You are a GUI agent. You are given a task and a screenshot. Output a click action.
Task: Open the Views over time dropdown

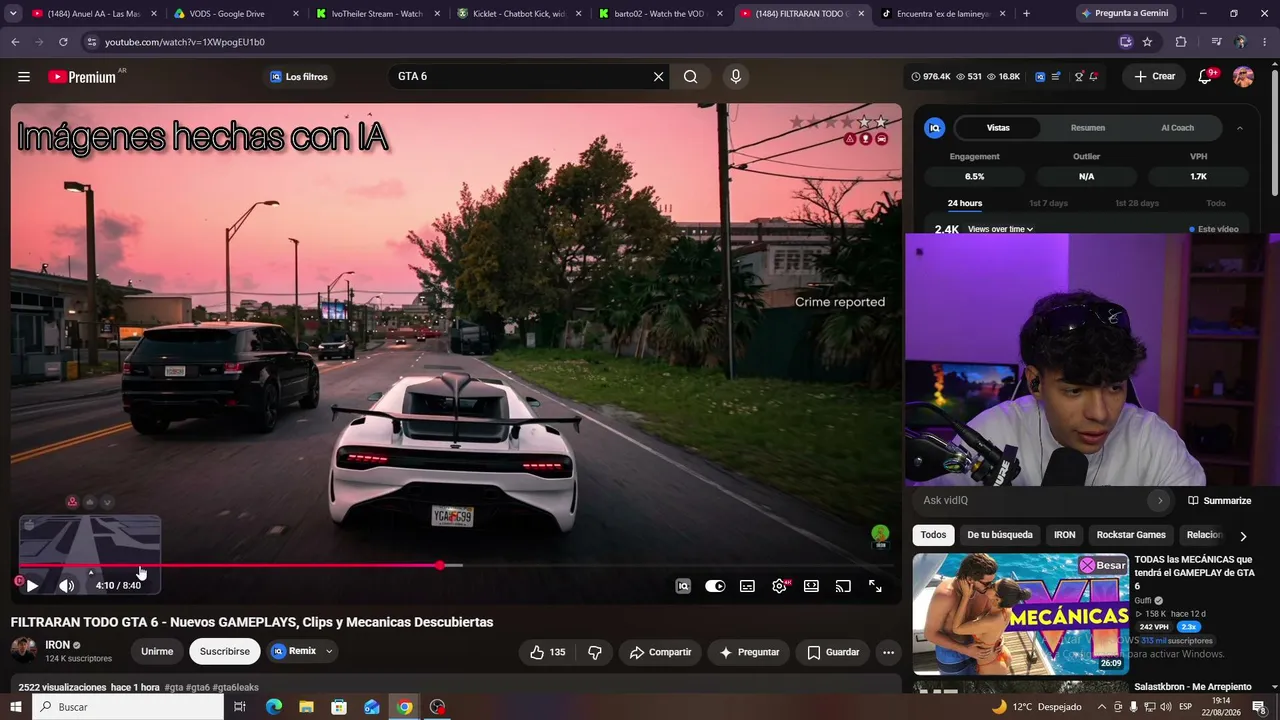point(1000,229)
